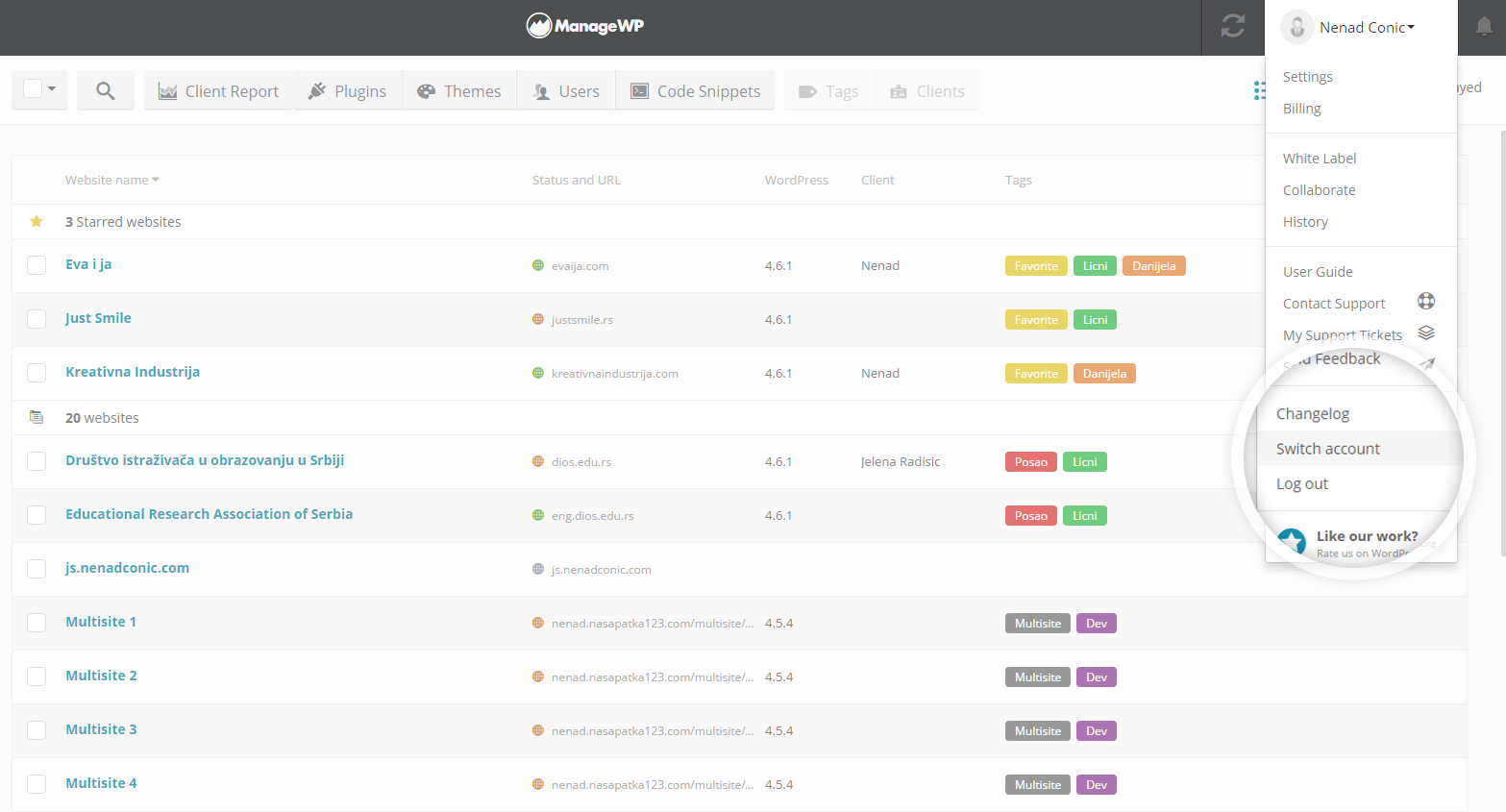1506x812 pixels.
Task: Click the ManageWP logo
Action: (x=585, y=26)
